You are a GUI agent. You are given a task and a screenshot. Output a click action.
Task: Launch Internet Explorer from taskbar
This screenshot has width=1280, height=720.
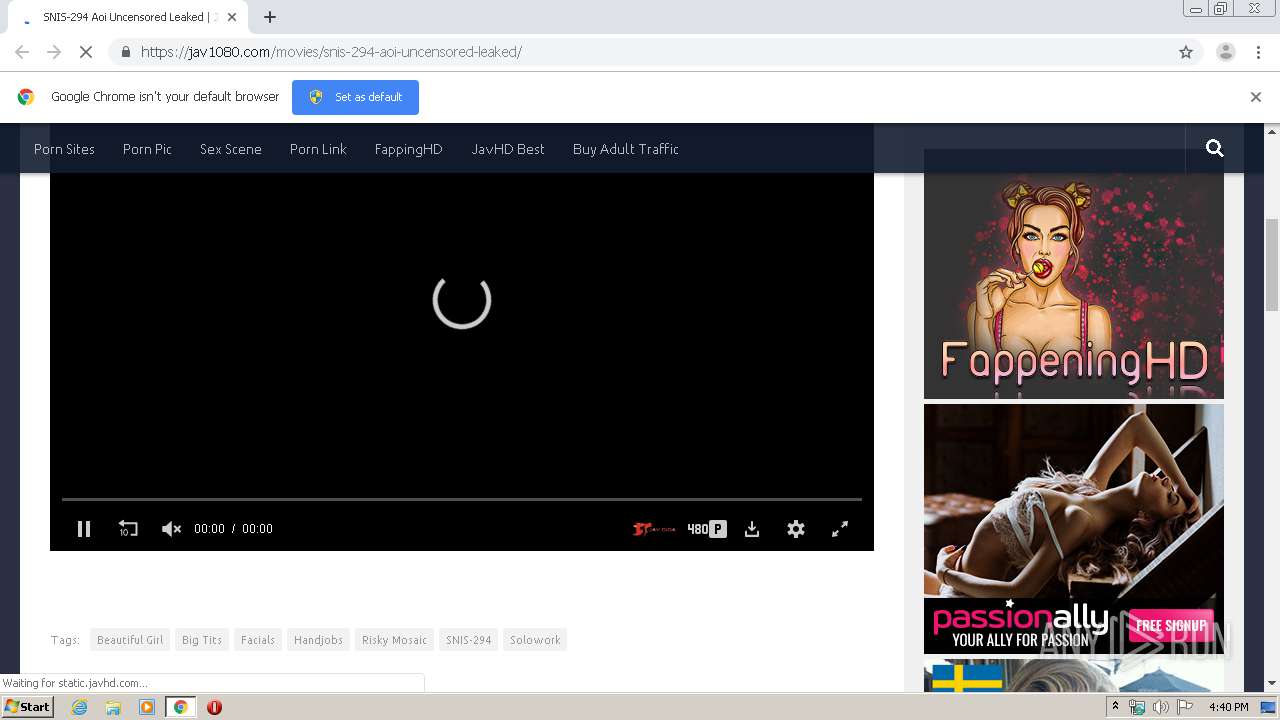79,707
